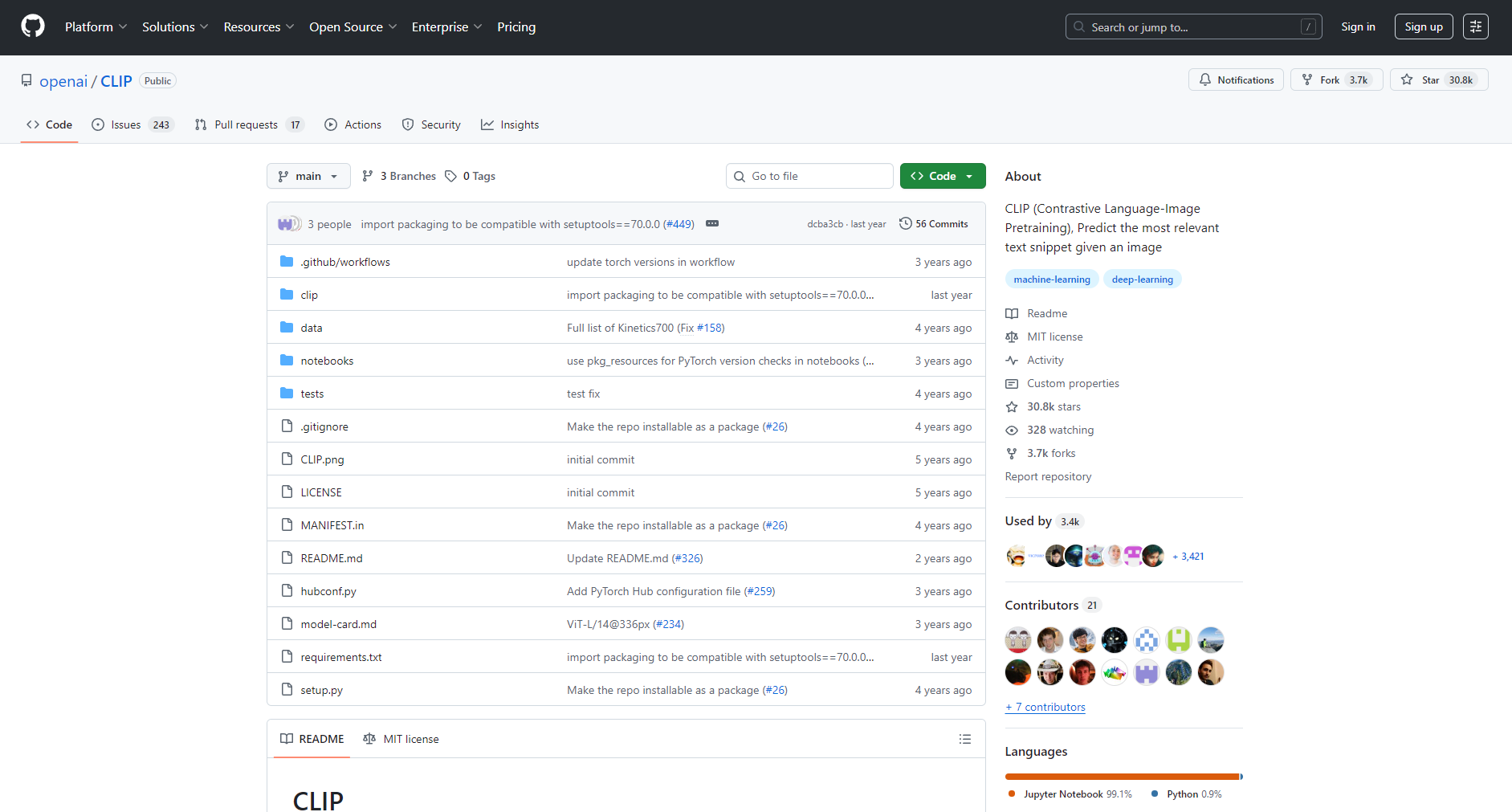Click the green pixel contributor avatar
The width and height of the screenshot is (1512, 812).
tap(1179, 640)
